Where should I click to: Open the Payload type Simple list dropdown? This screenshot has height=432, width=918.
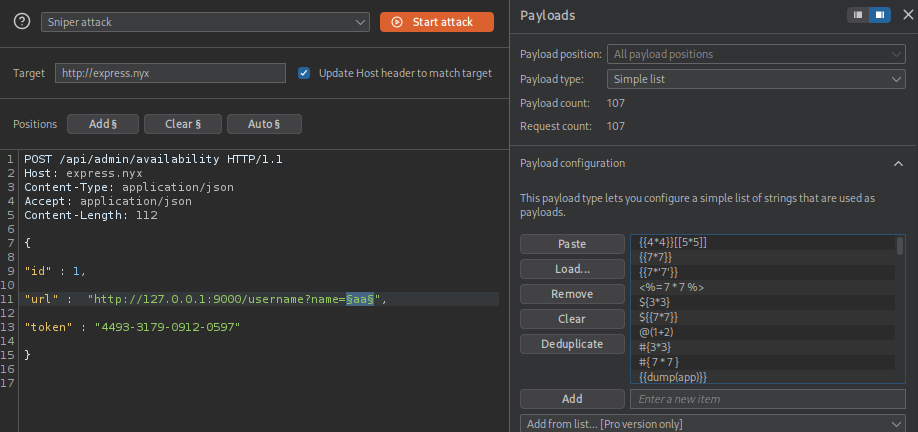click(756, 78)
